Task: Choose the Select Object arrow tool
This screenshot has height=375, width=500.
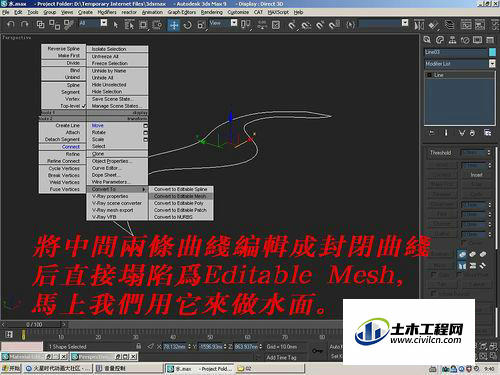Action: click(116, 25)
